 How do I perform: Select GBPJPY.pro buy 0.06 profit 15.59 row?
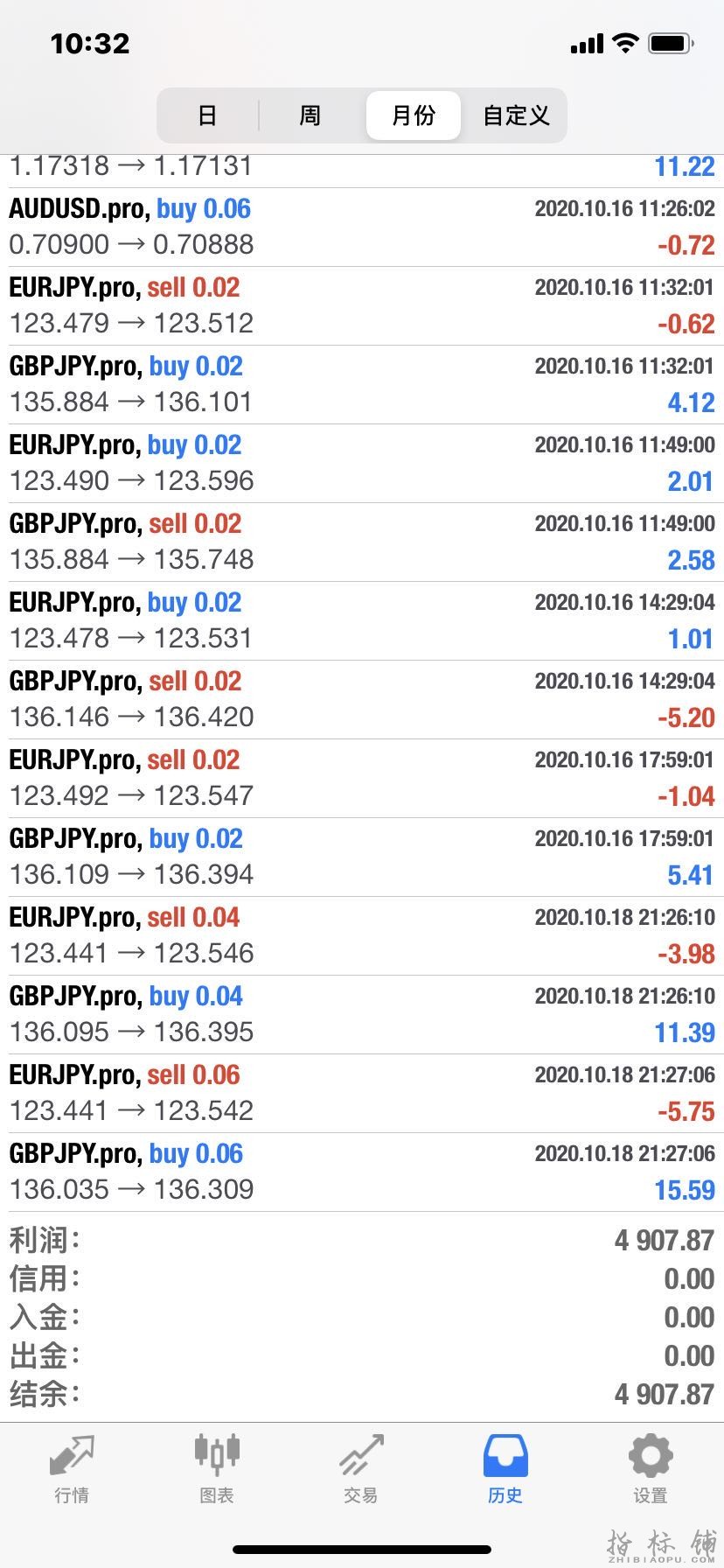click(x=362, y=1172)
